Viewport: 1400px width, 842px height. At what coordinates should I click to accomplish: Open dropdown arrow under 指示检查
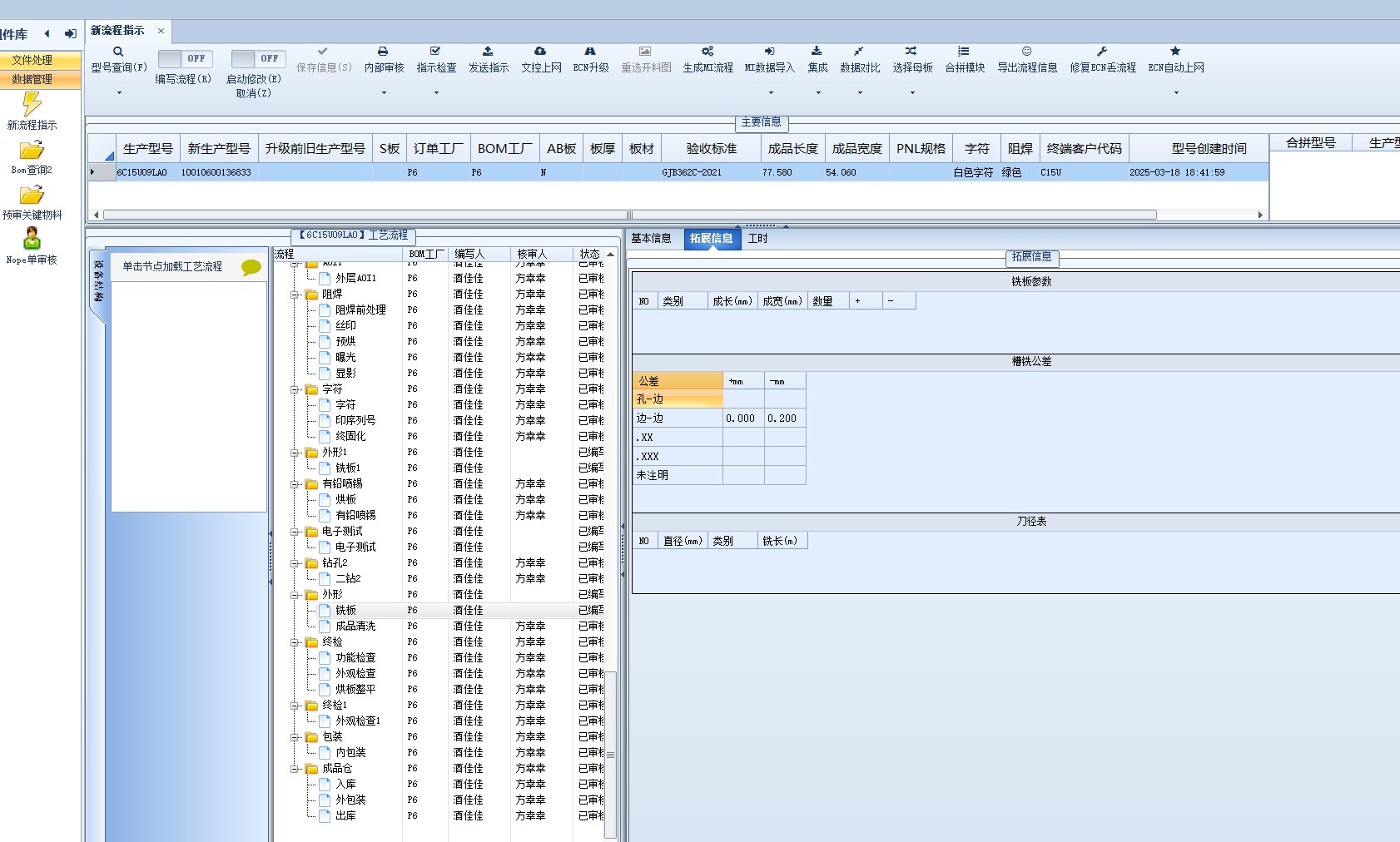tap(436, 92)
